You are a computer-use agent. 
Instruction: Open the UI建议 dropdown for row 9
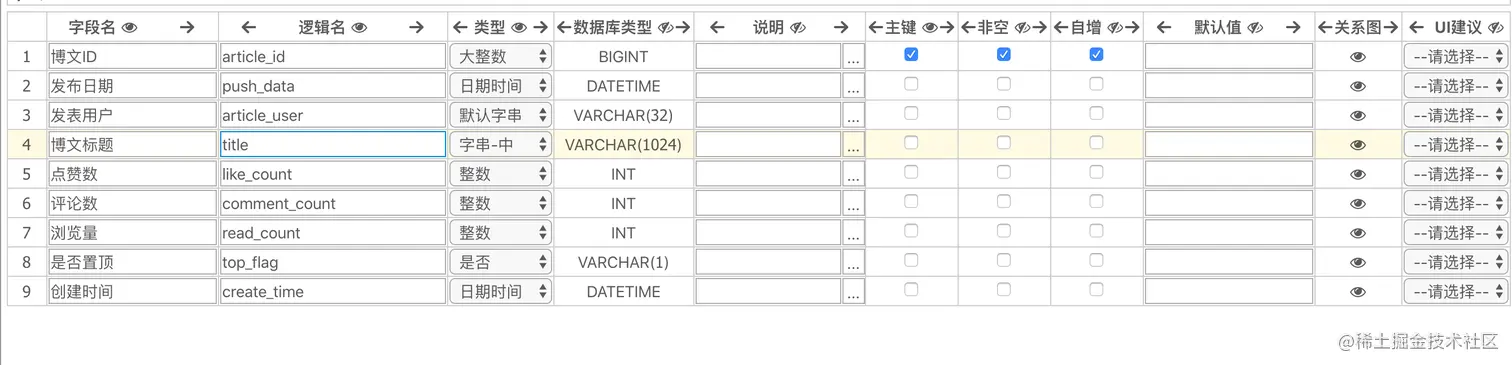[1455, 292]
